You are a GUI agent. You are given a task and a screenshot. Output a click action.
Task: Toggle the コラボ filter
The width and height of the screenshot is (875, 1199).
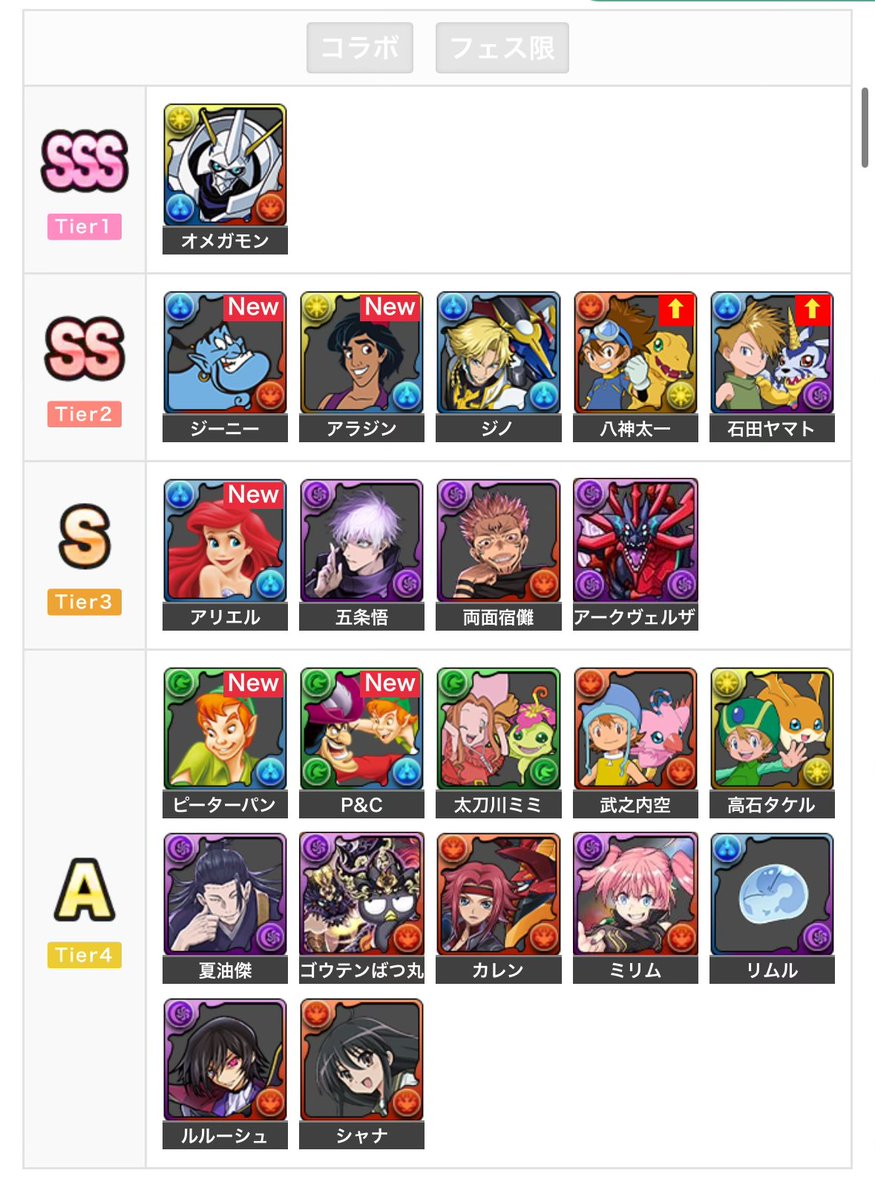click(x=359, y=47)
